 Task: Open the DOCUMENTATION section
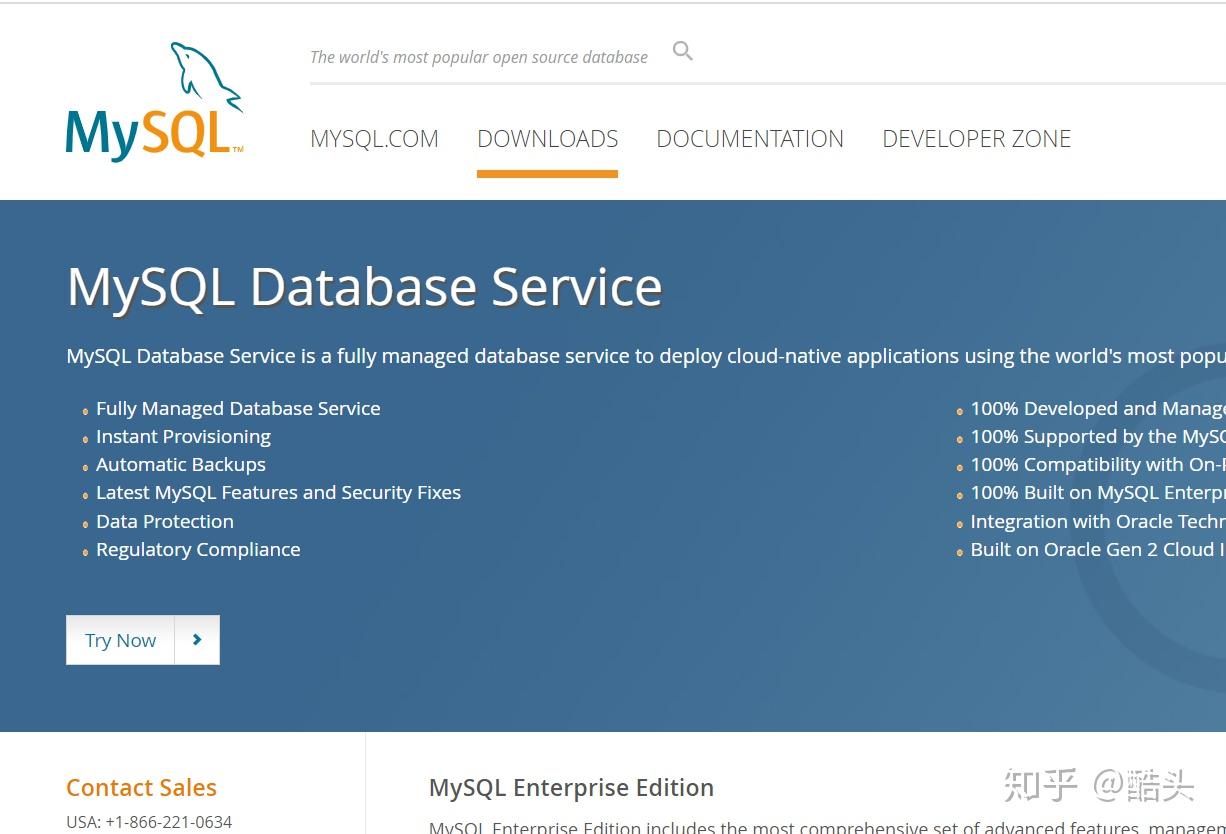[750, 139]
